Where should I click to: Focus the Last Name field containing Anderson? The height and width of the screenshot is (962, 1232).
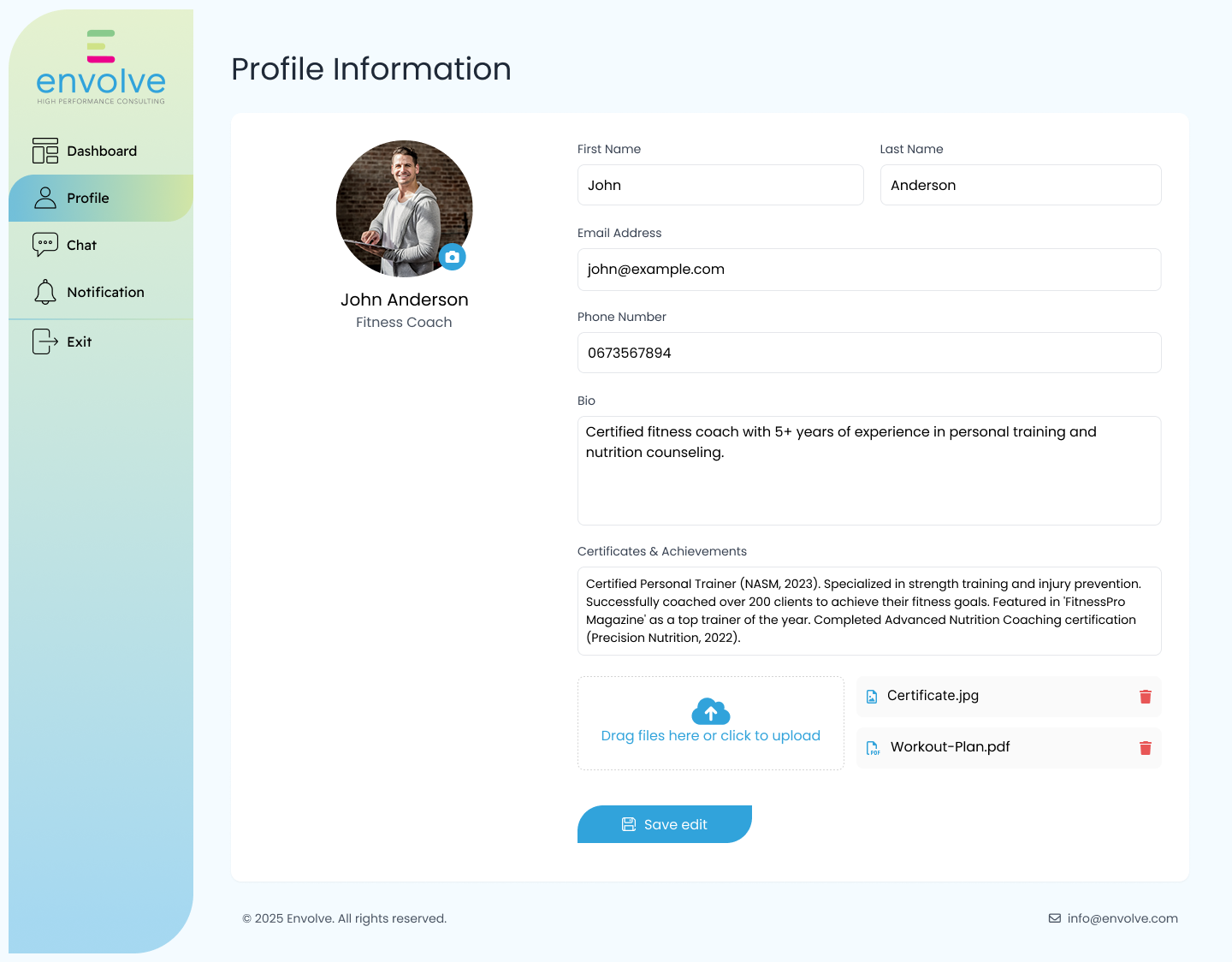(x=1021, y=185)
